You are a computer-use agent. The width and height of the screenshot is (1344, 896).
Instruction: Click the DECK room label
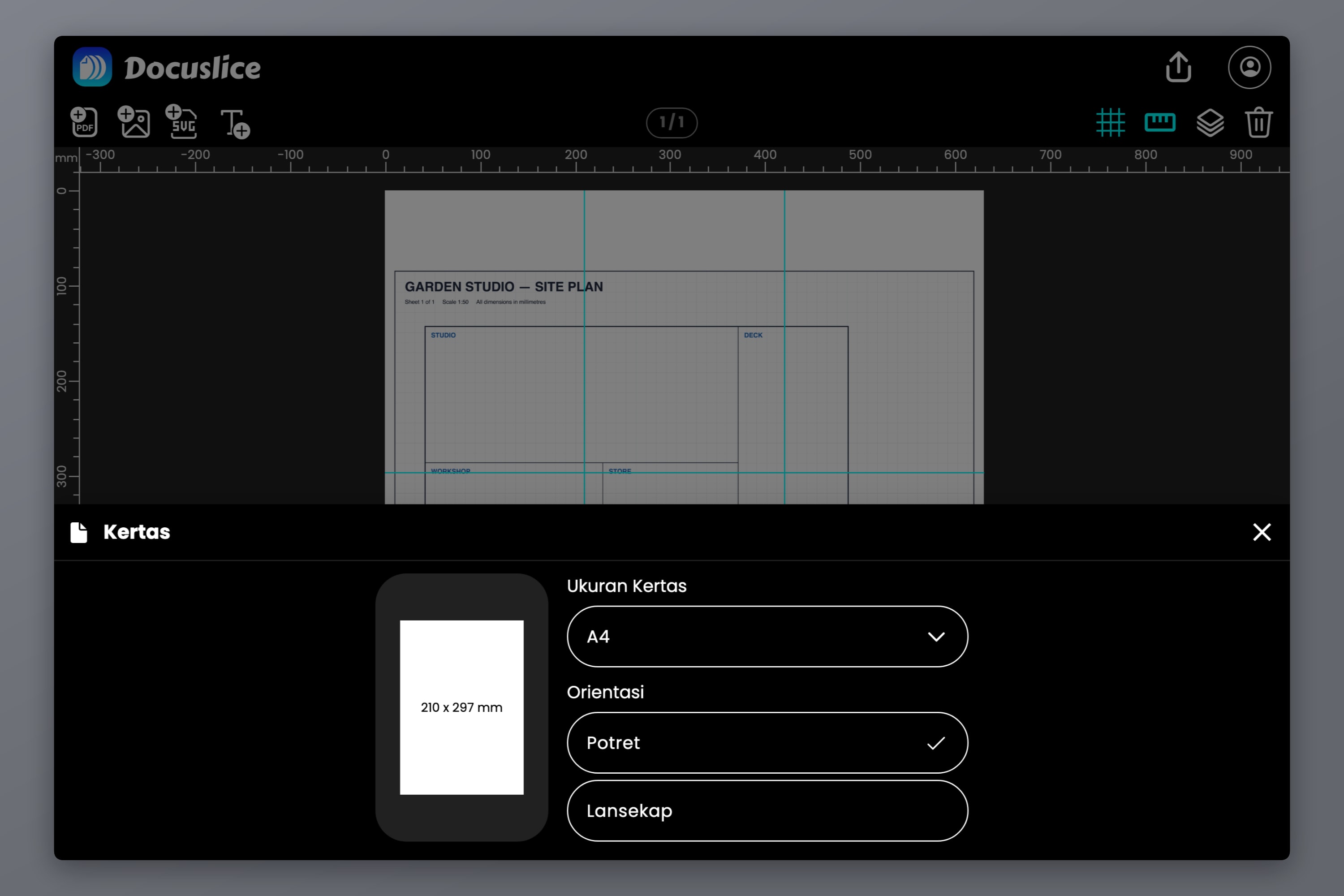[753, 336]
